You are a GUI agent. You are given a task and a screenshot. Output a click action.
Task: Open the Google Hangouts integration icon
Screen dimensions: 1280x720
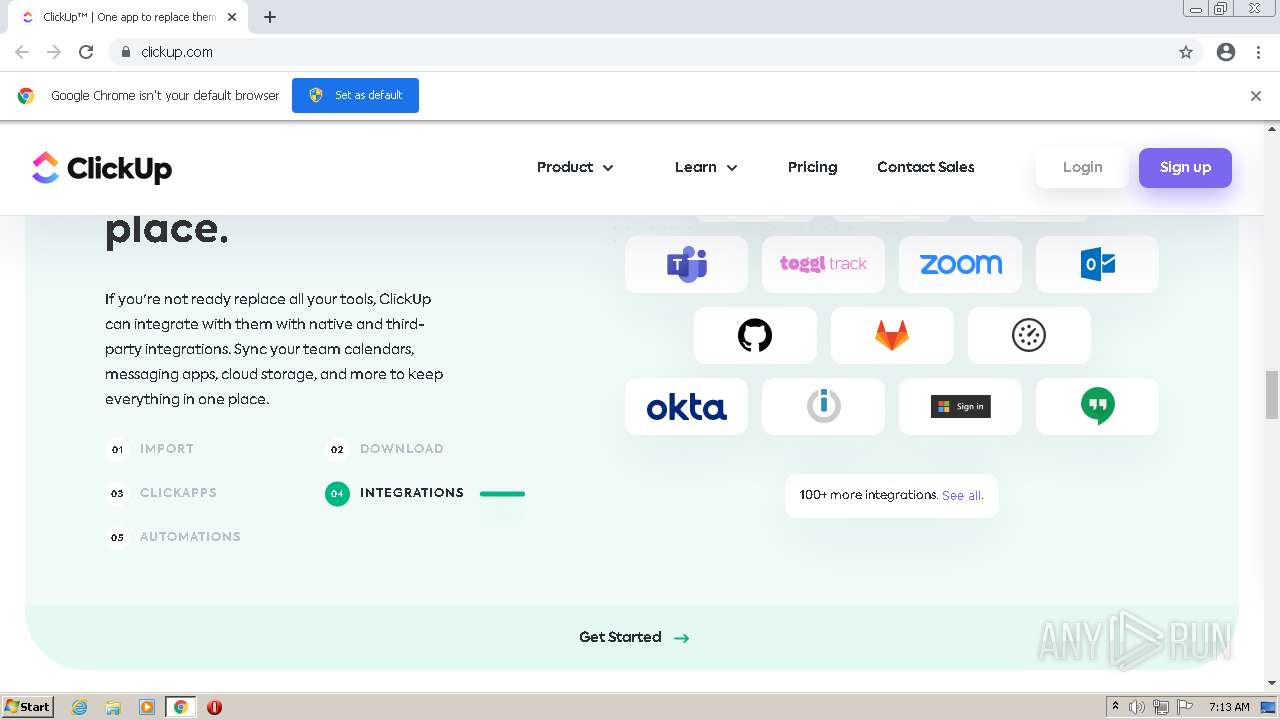coord(1097,406)
